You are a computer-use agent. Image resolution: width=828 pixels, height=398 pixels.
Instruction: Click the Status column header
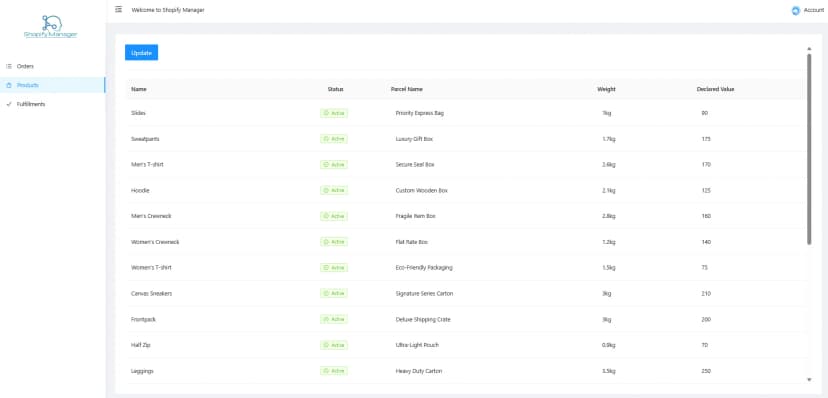pyautogui.click(x=335, y=89)
